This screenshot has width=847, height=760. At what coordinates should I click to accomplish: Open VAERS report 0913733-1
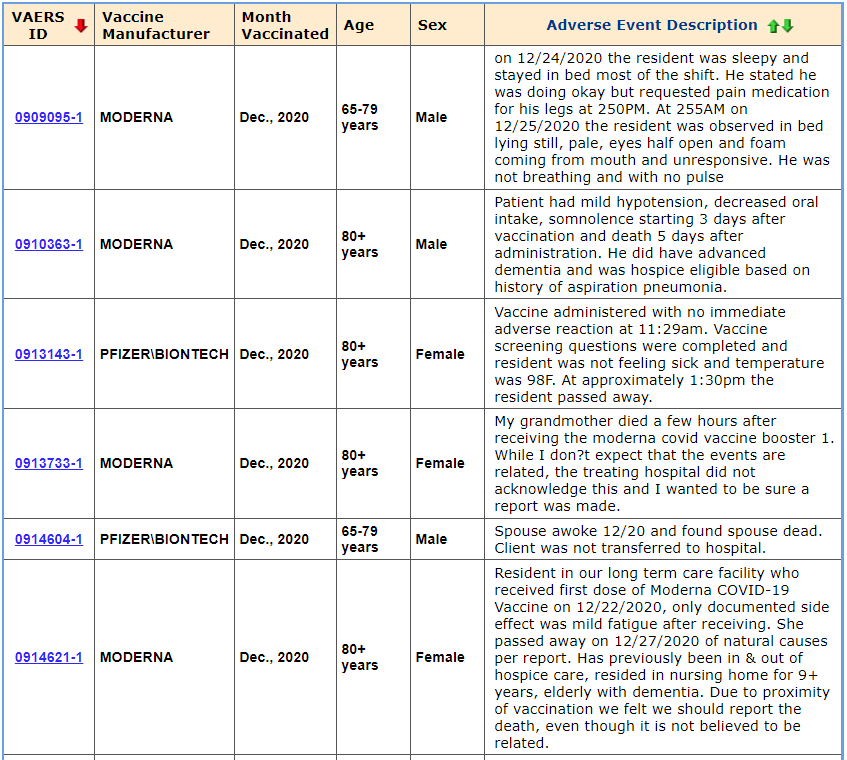coord(49,463)
